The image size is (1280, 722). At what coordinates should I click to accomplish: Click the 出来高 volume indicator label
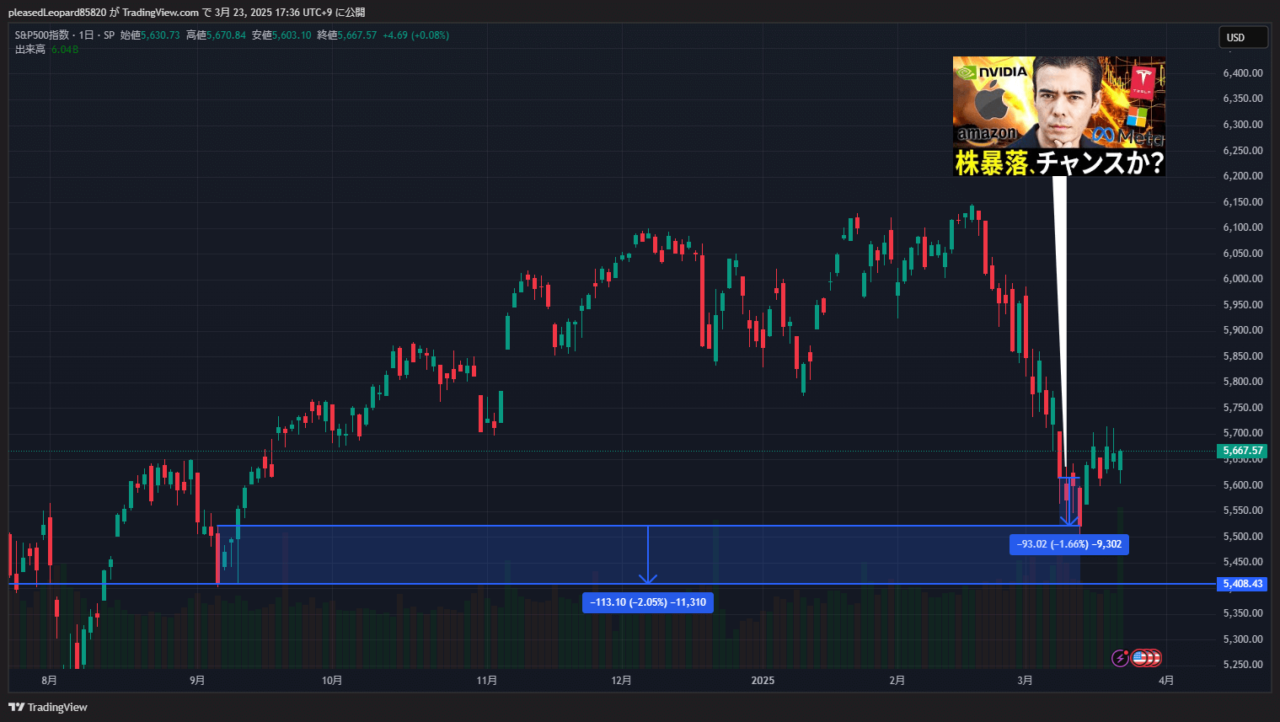(30, 49)
